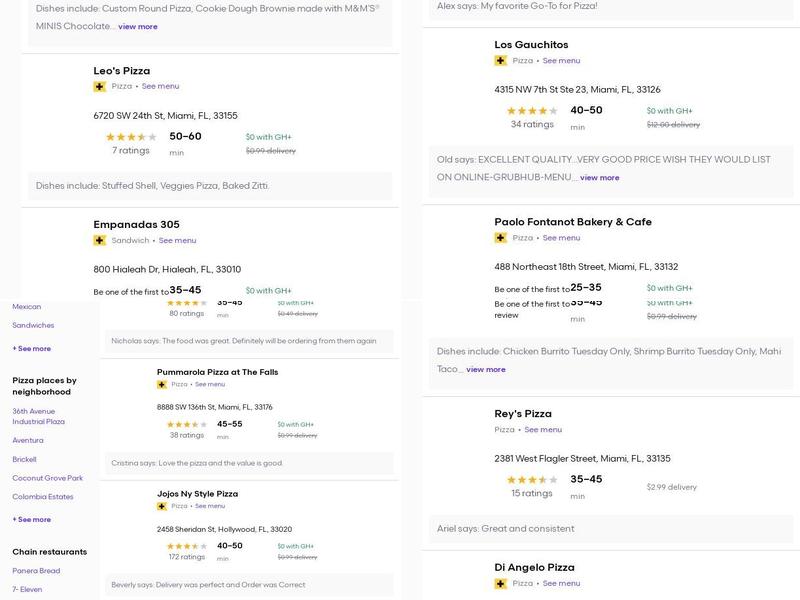
Task: Open the Panera Bread chain link
Action: pyautogui.click(x=36, y=571)
